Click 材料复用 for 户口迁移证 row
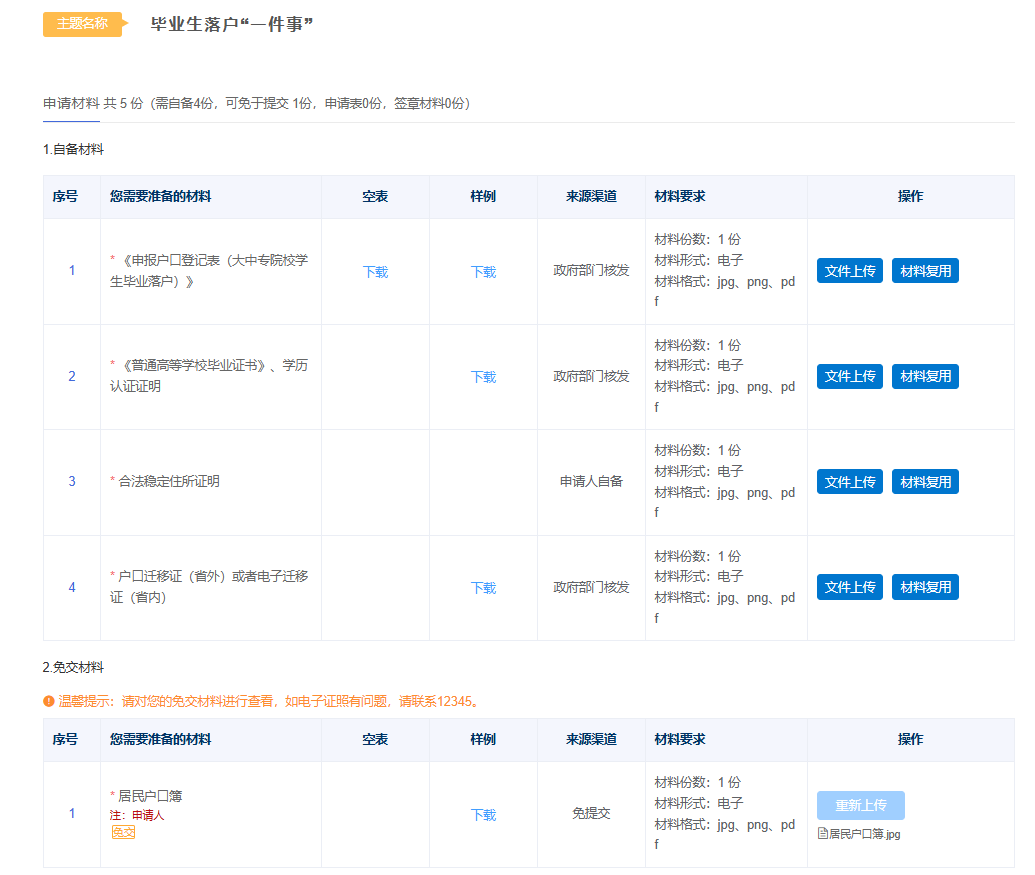1035x875 pixels. (925, 587)
